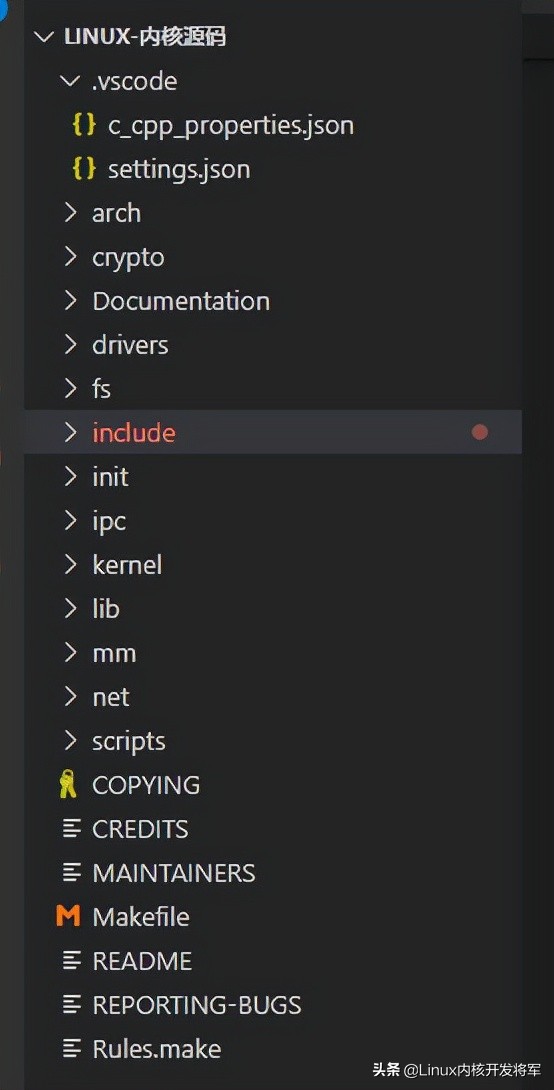Click the text-lines icon beside MAINTAINERS

pyautogui.click(x=71, y=873)
